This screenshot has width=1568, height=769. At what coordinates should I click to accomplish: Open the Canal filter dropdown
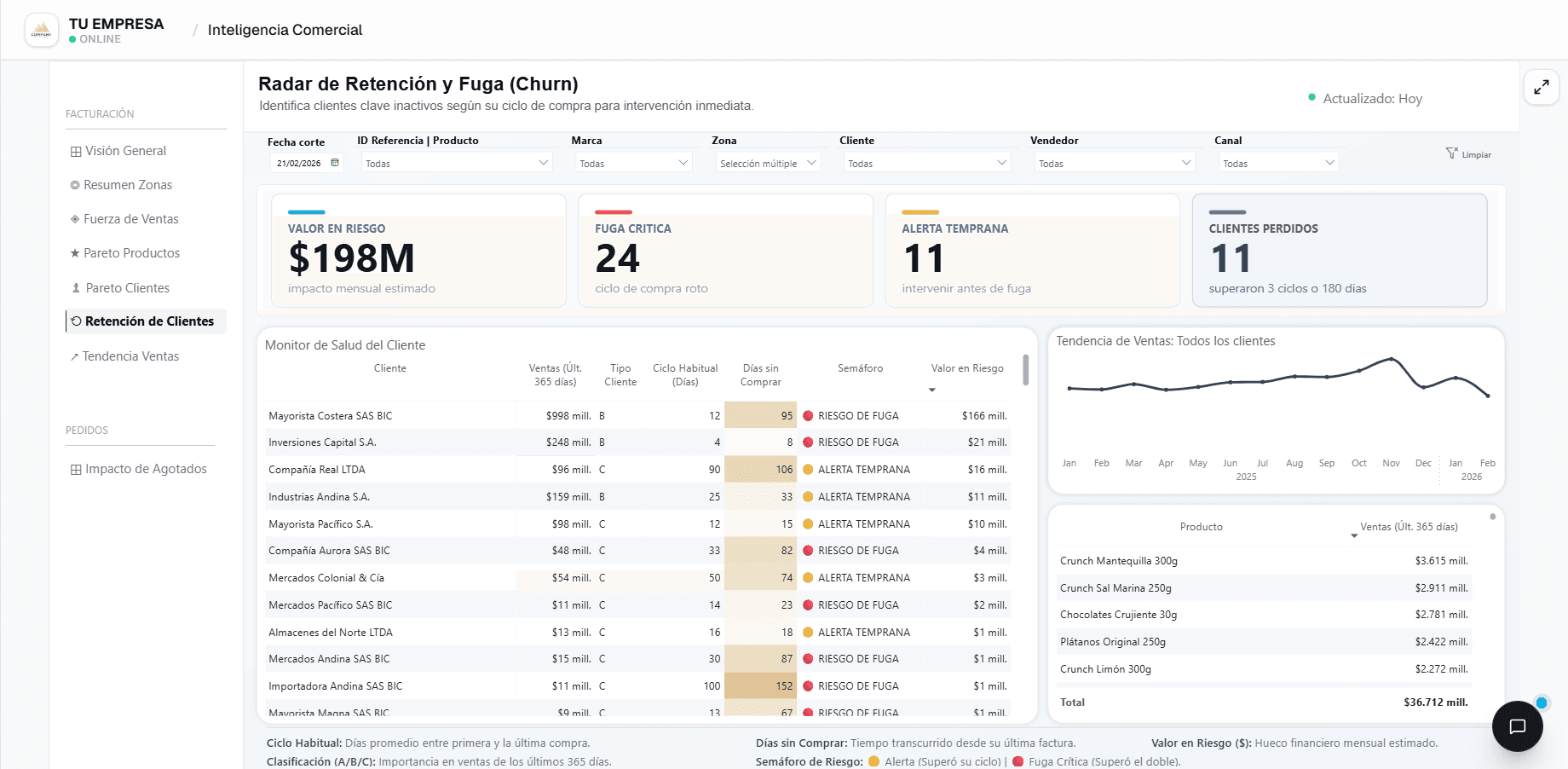point(1278,163)
